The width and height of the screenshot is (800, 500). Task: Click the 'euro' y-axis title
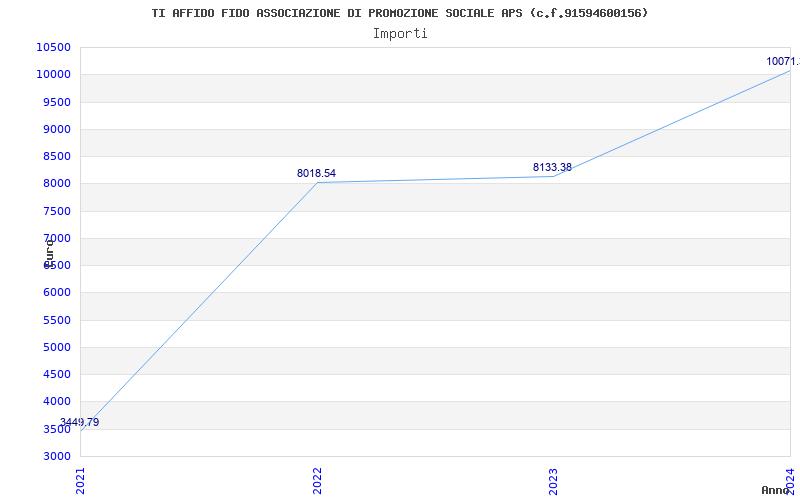(49, 251)
